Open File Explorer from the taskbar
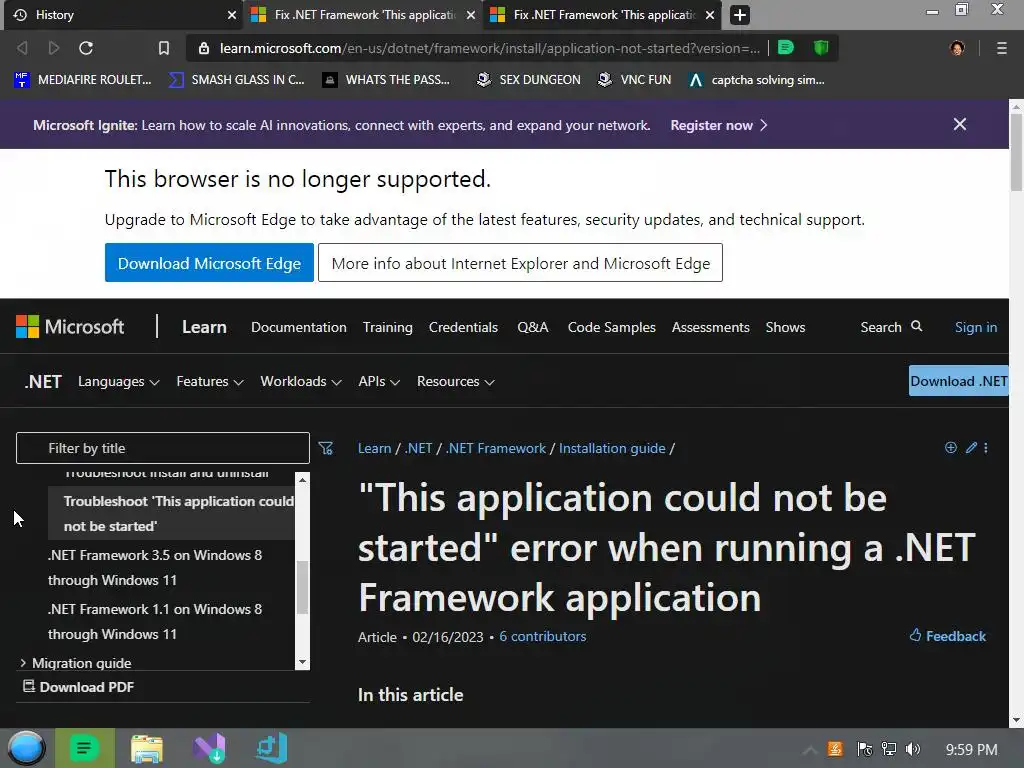Viewport: 1024px width, 768px height. click(147, 749)
